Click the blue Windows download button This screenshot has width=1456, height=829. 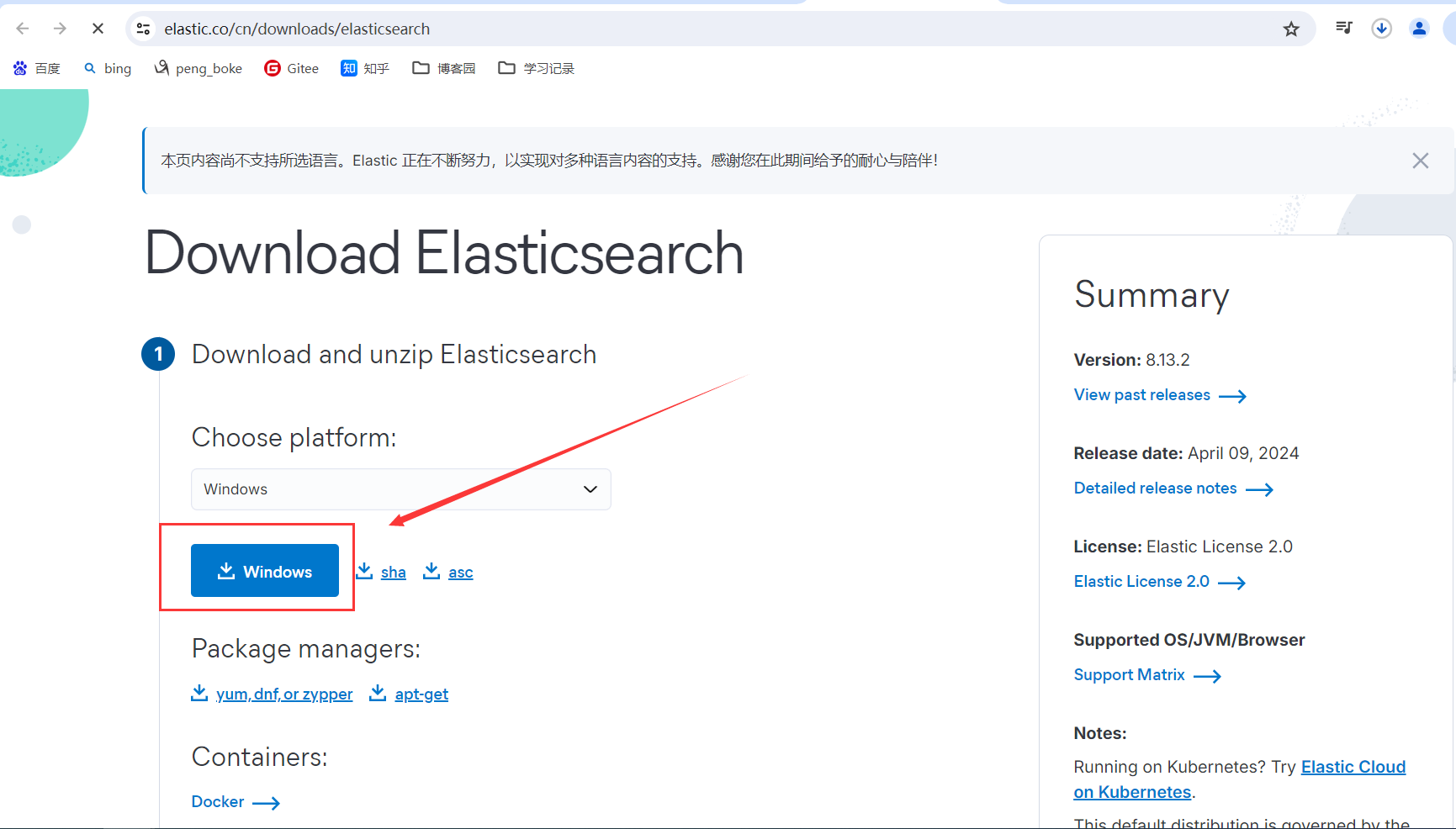265,571
